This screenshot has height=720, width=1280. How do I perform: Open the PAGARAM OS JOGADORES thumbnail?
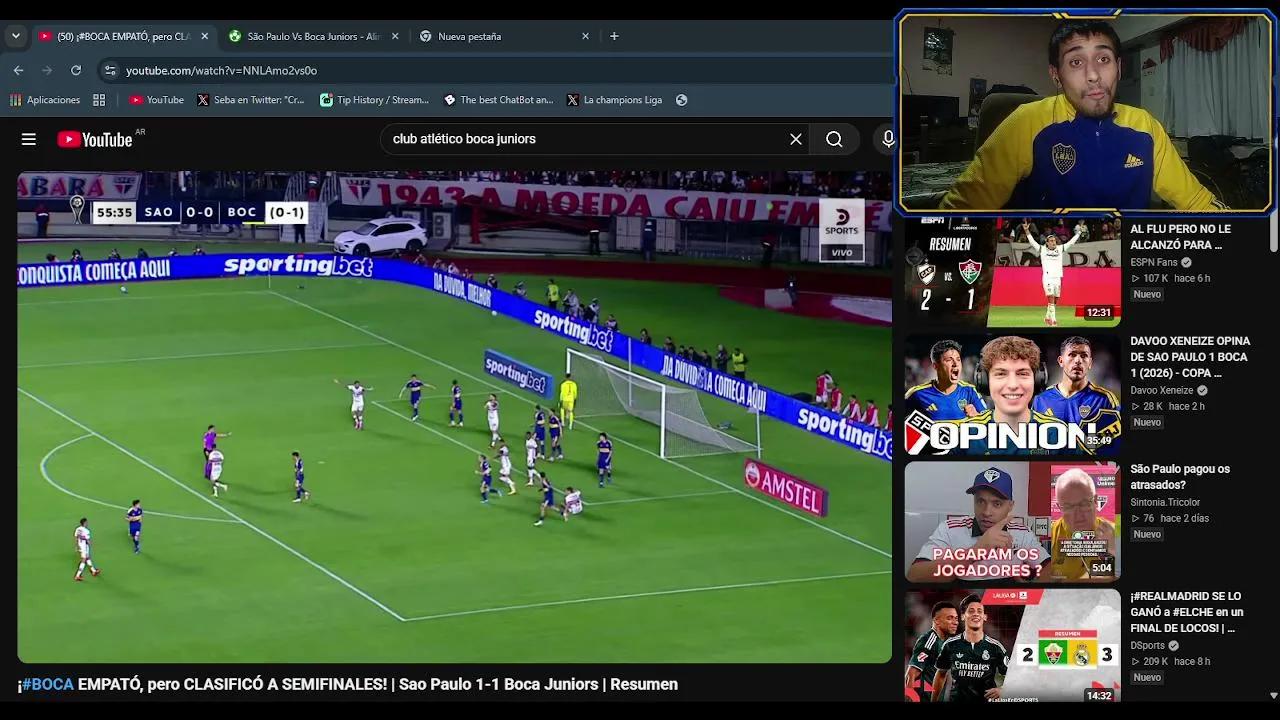click(1012, 521)
